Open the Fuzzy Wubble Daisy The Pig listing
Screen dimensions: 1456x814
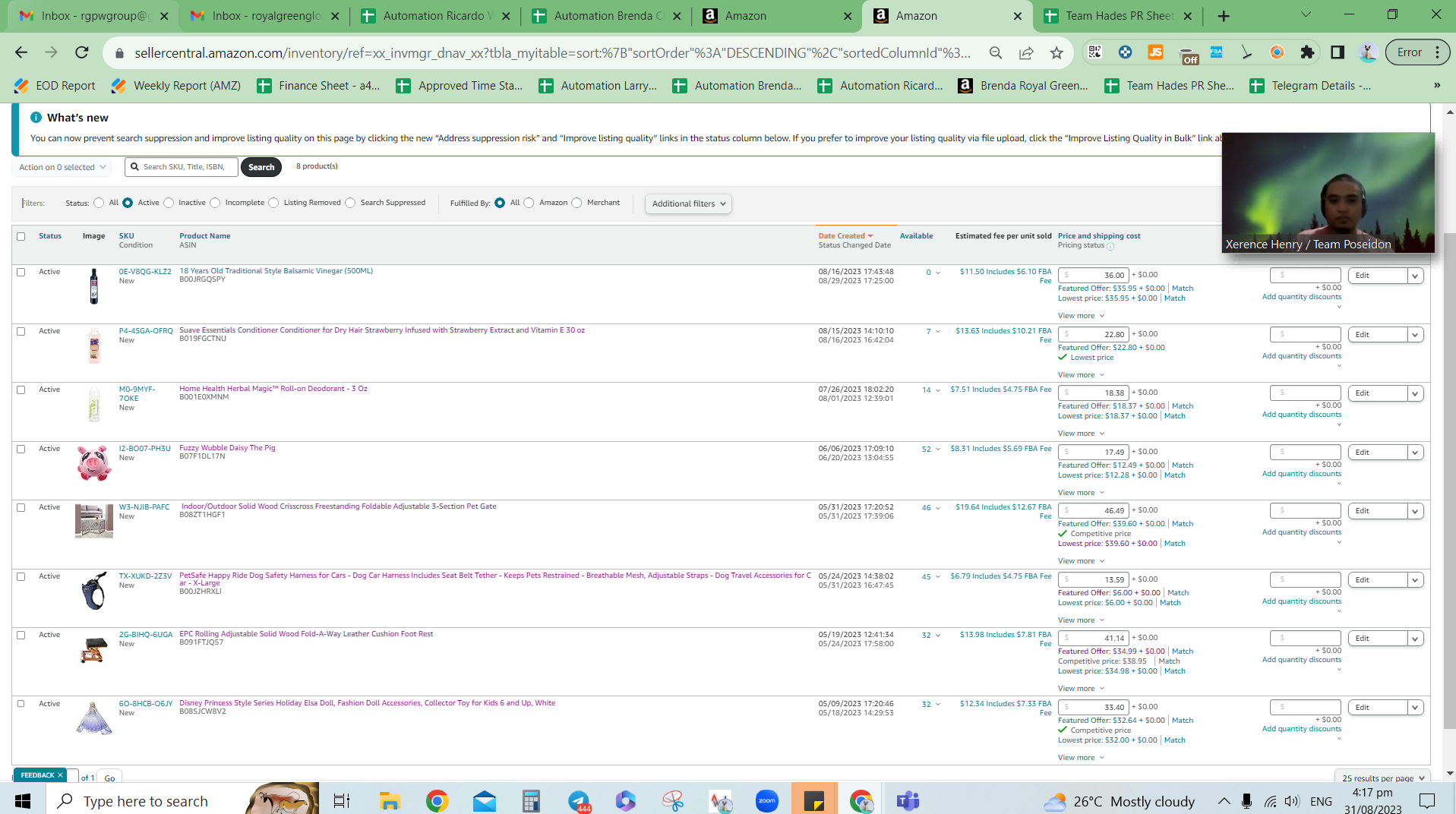227,448
